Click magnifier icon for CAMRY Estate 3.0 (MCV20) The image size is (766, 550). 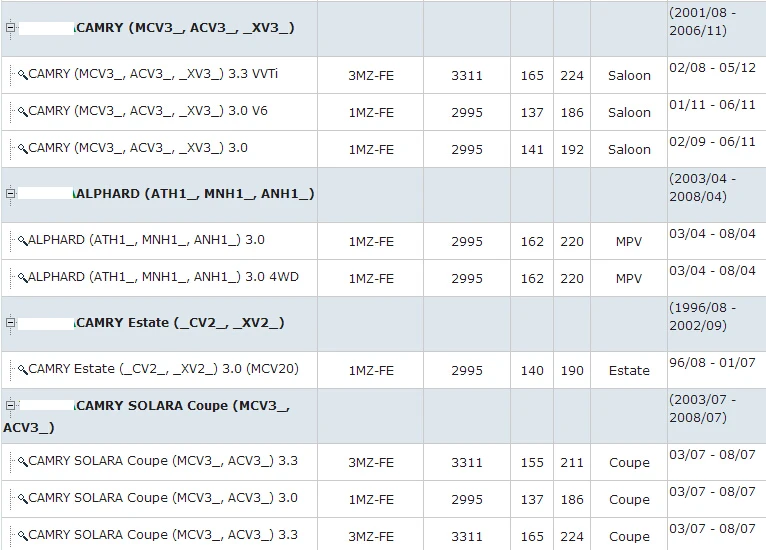click(x=22, y=370)
